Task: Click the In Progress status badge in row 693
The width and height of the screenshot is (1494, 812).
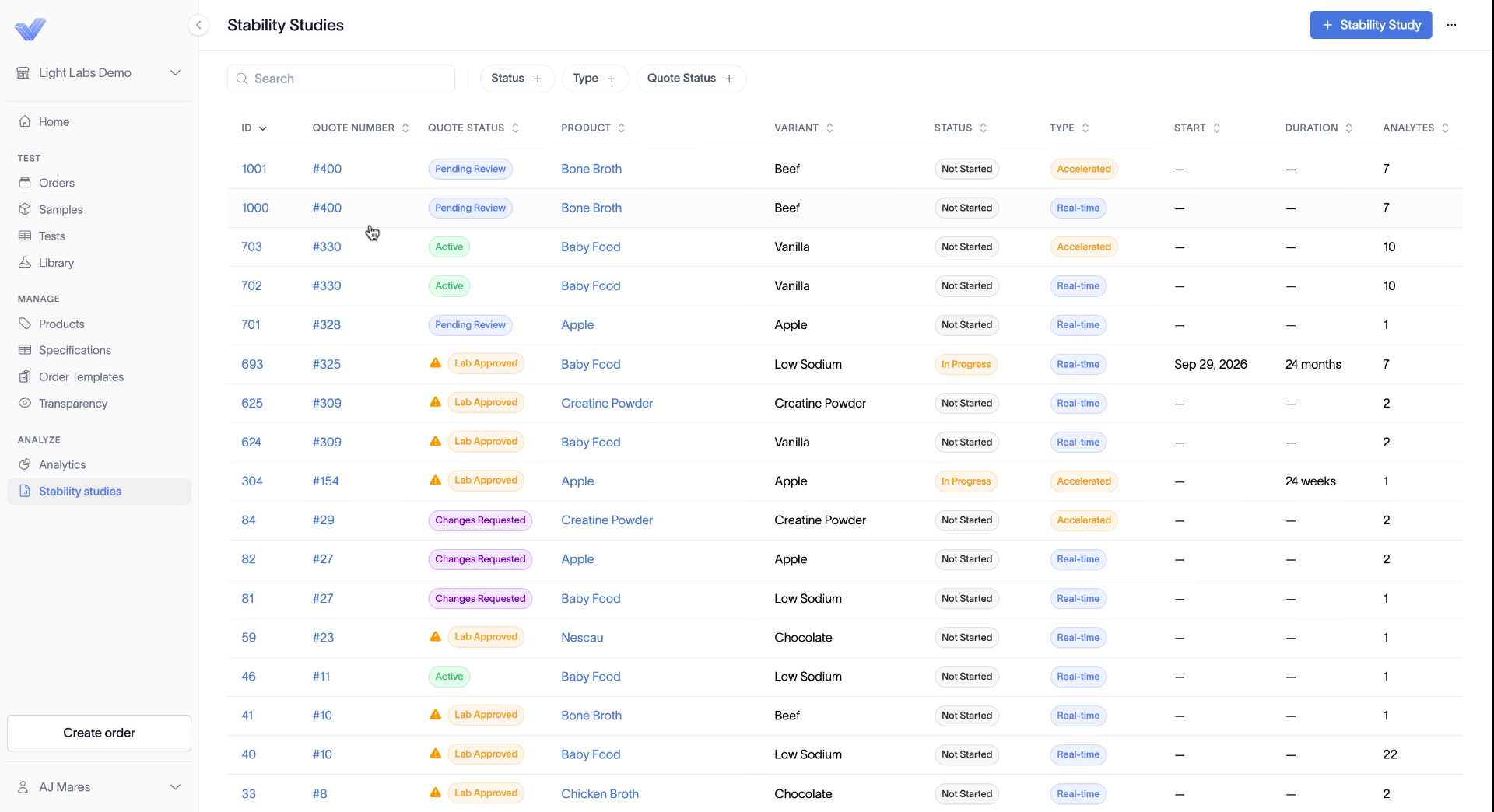Action: (966, 364)
